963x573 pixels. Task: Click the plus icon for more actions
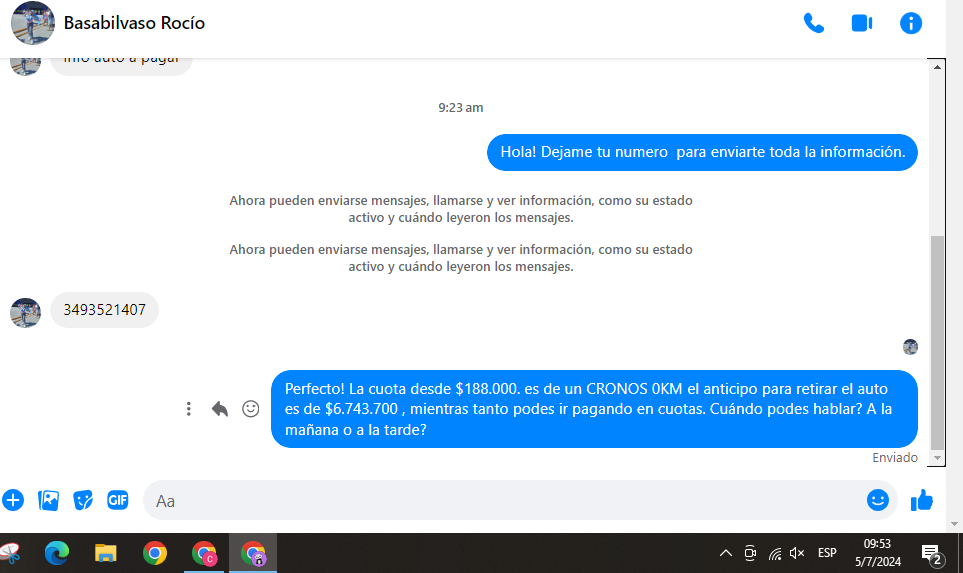[13, 500]
